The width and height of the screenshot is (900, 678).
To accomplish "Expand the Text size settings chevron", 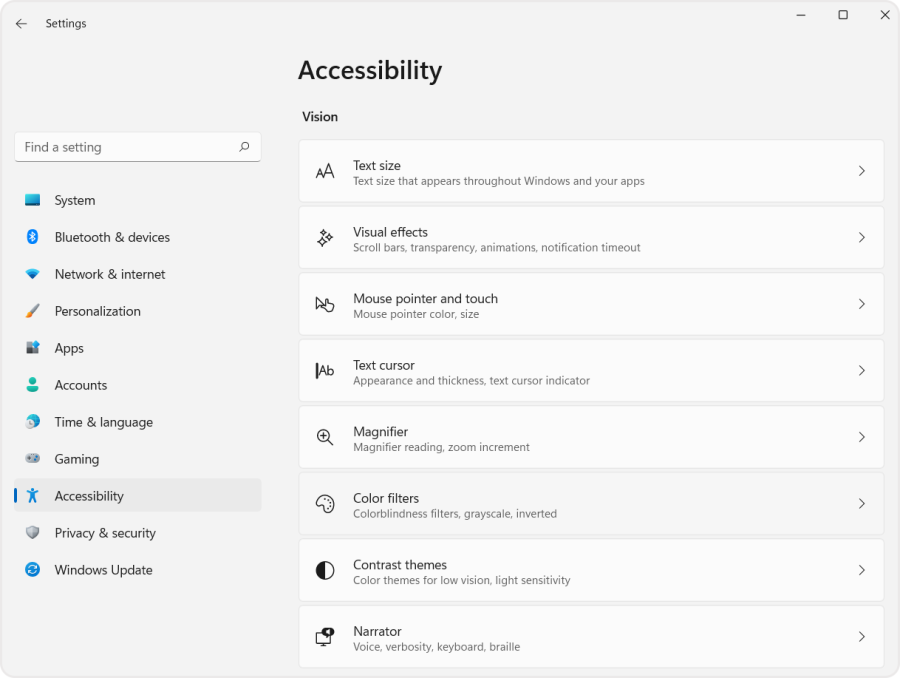I will [861, 170].
